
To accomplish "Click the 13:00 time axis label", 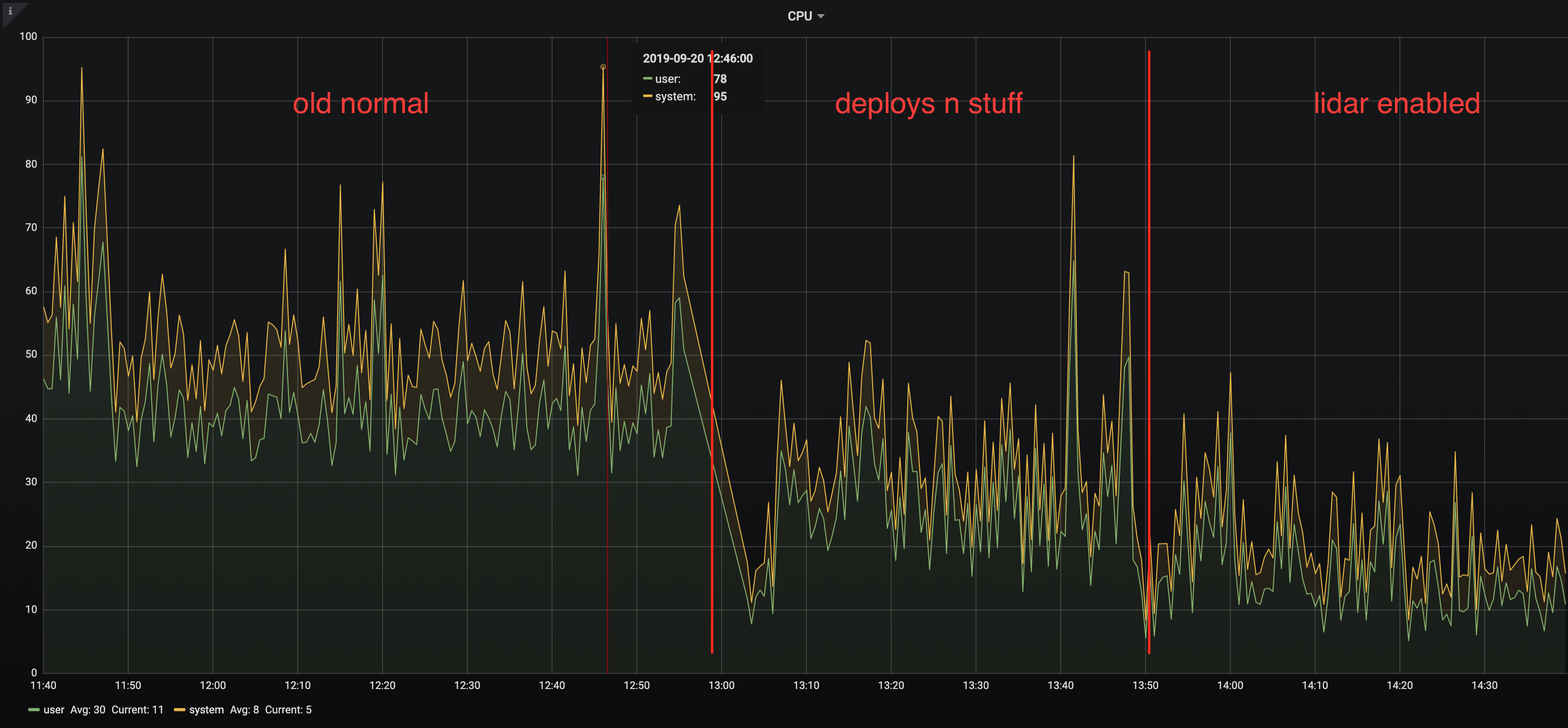I will (721, 686).
